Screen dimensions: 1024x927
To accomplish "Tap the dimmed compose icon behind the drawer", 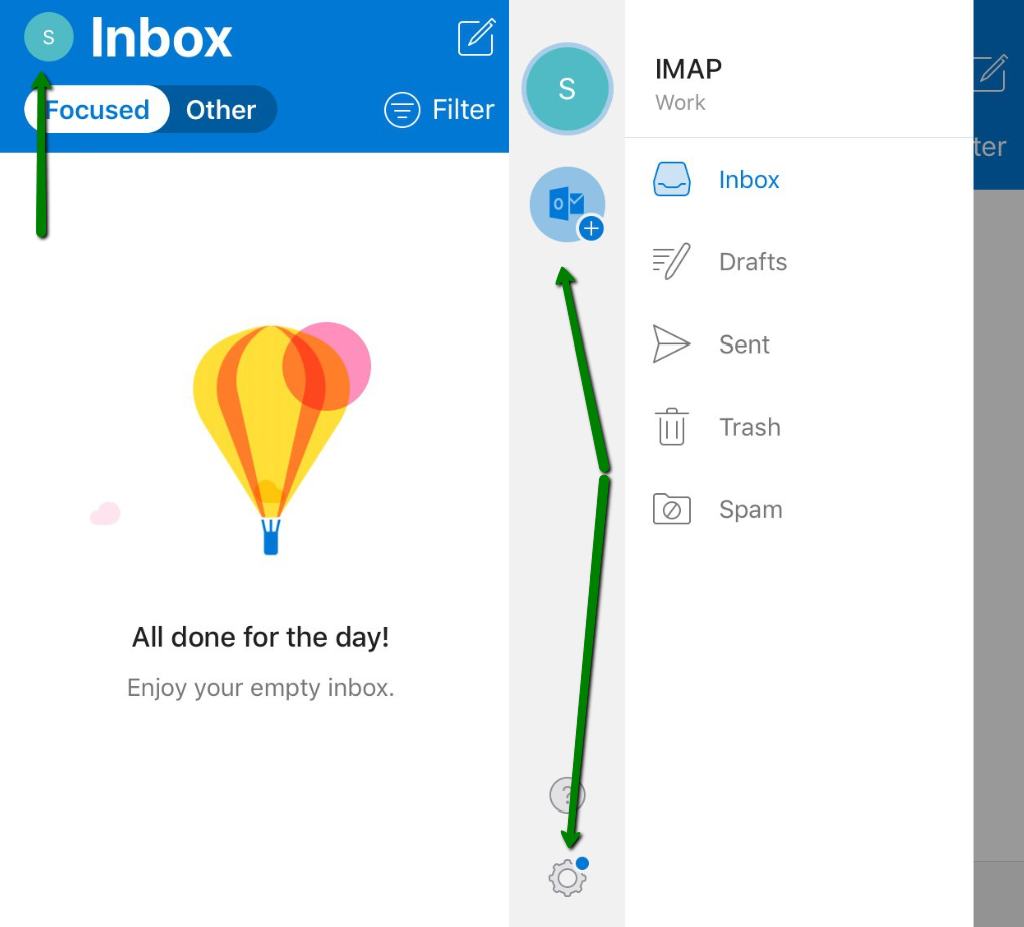I will pos(991,73).
